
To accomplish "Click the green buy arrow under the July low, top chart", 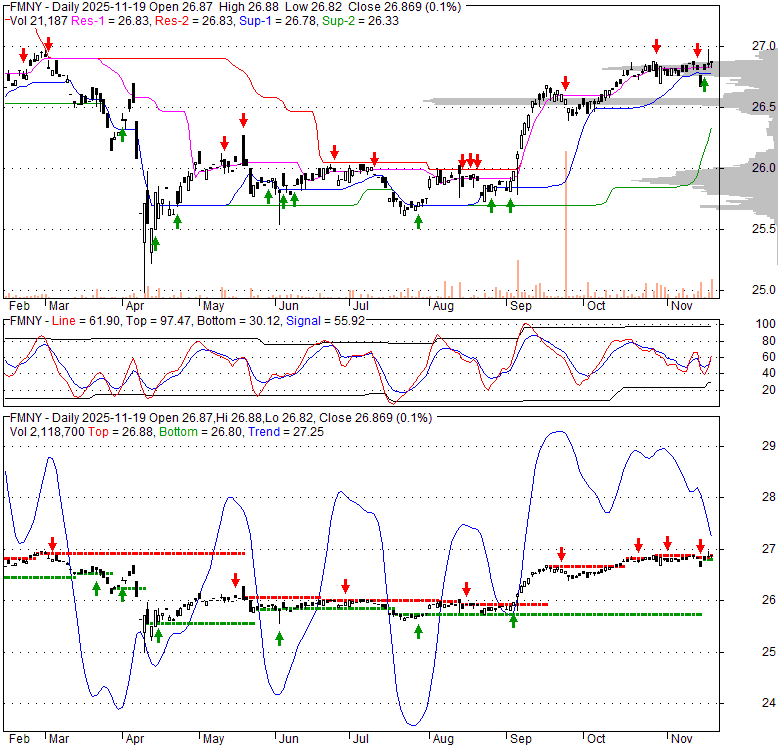I will (418, 221).
